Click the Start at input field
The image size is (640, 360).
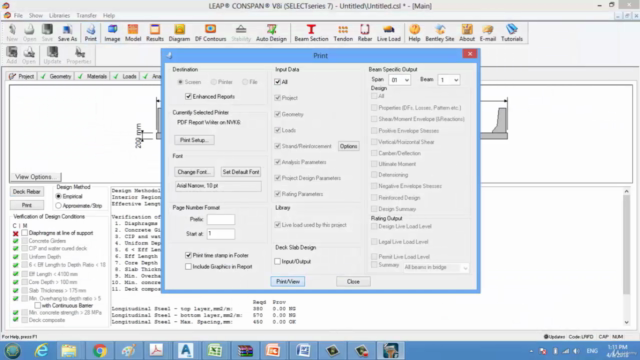click(221, 234)
